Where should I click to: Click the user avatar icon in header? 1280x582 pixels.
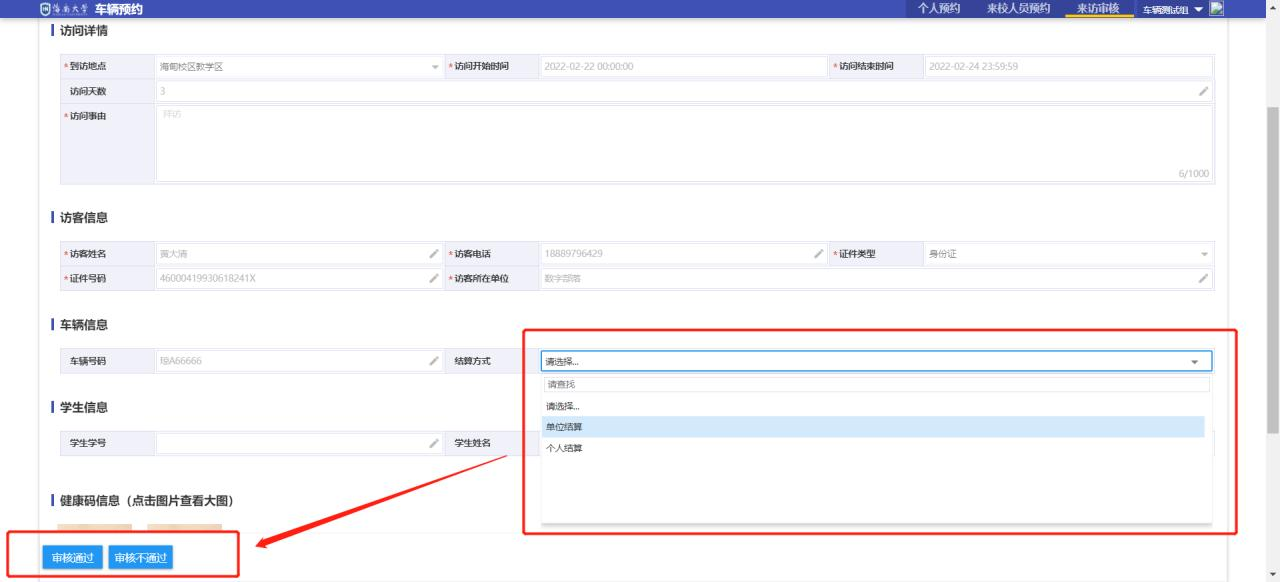[x=1216, y=9]
